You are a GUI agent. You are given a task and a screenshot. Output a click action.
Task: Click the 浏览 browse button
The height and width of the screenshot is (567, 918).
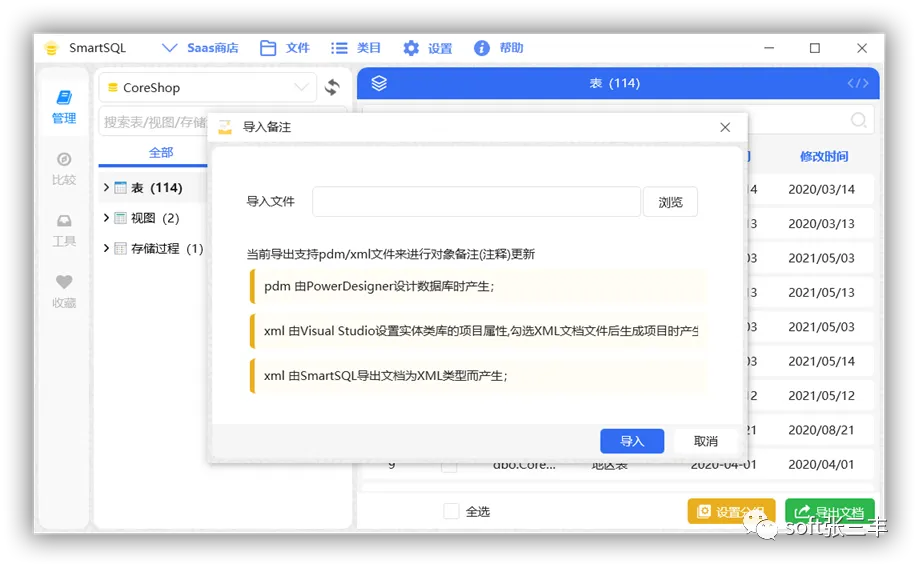click(670, 202)
